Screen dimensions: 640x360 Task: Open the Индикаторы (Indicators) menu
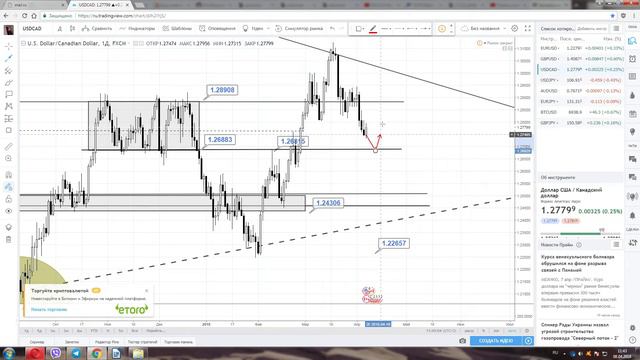(137, 29)
